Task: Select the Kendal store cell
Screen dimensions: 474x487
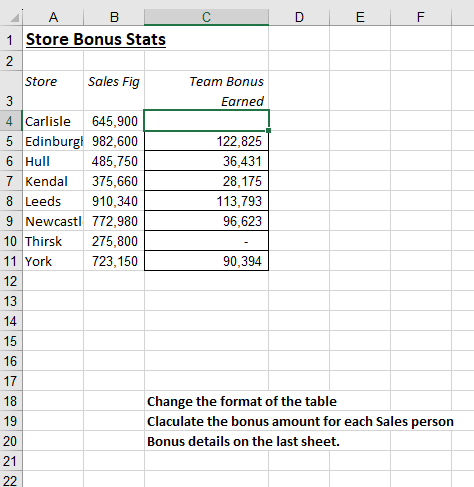Action: pos(53,181)
